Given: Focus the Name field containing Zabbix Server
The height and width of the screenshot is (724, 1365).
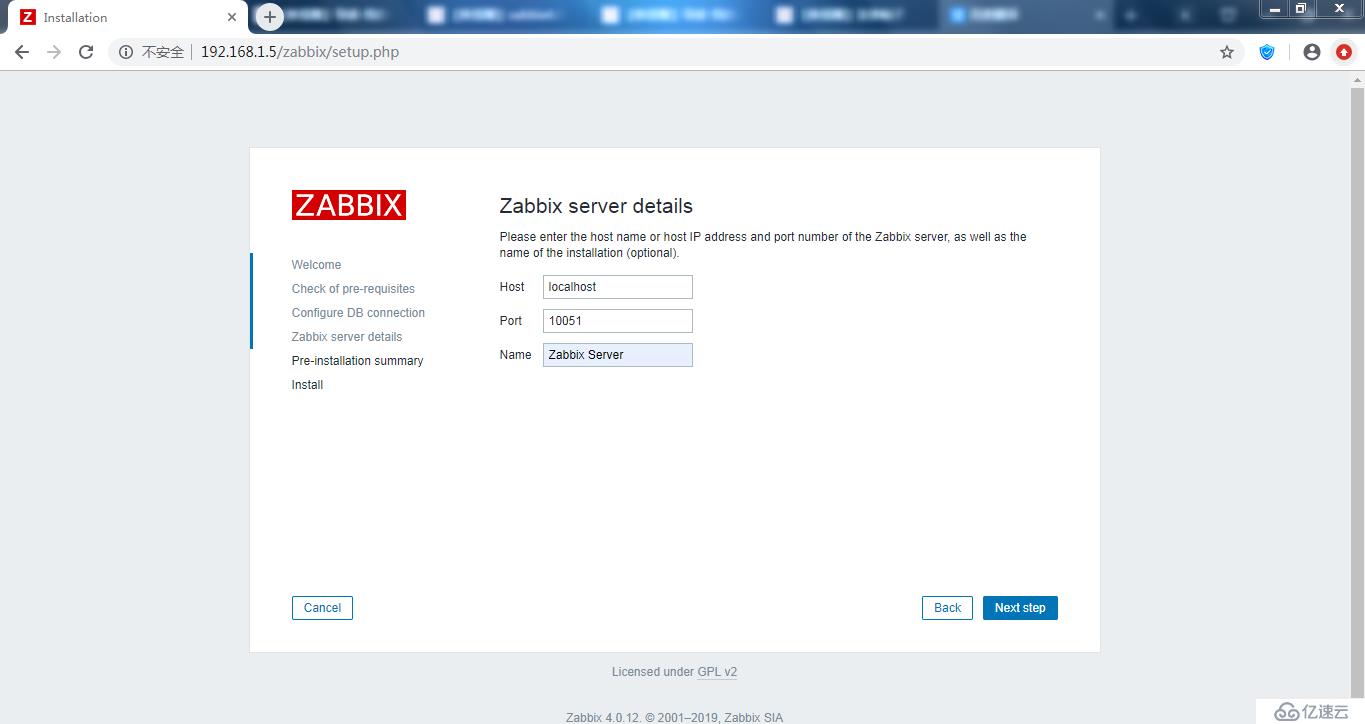Looking at the screenshot, I should point(618,355).
